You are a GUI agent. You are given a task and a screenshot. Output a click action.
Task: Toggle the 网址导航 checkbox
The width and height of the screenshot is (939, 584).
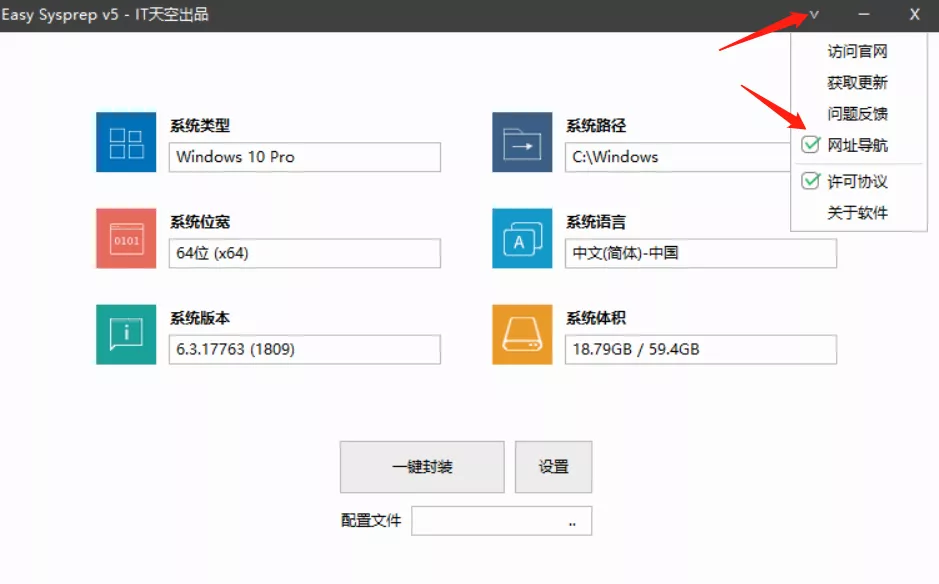(x=811, y=146)
